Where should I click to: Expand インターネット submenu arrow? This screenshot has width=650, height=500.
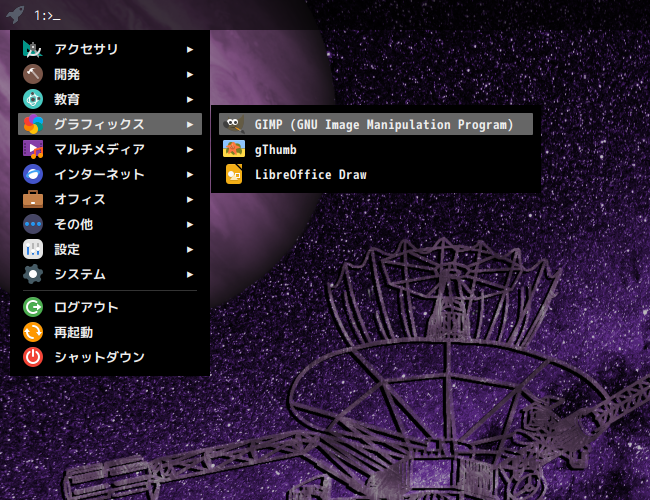click(190, 175)
